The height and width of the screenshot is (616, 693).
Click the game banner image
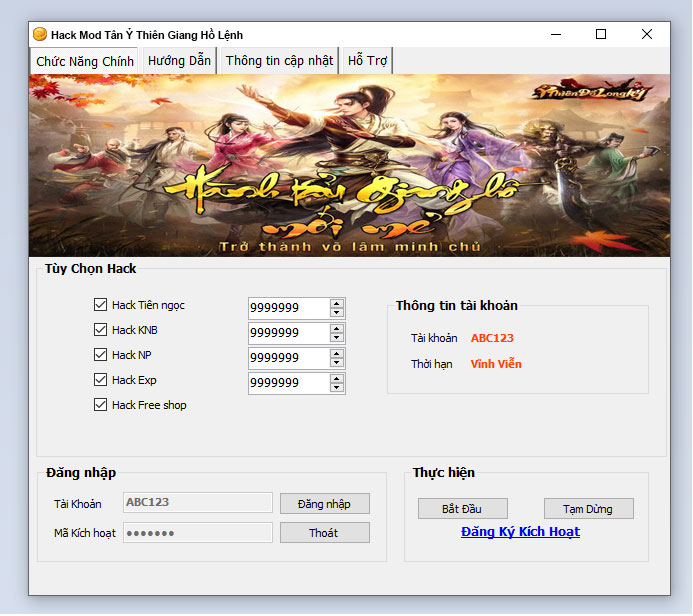[349, 165]
